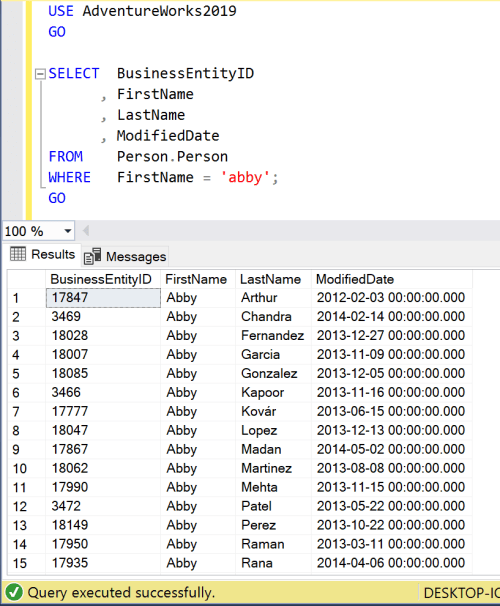Click last name Kovár cell
Viewport: 500px width, 606px height.
tap(273, 411)
